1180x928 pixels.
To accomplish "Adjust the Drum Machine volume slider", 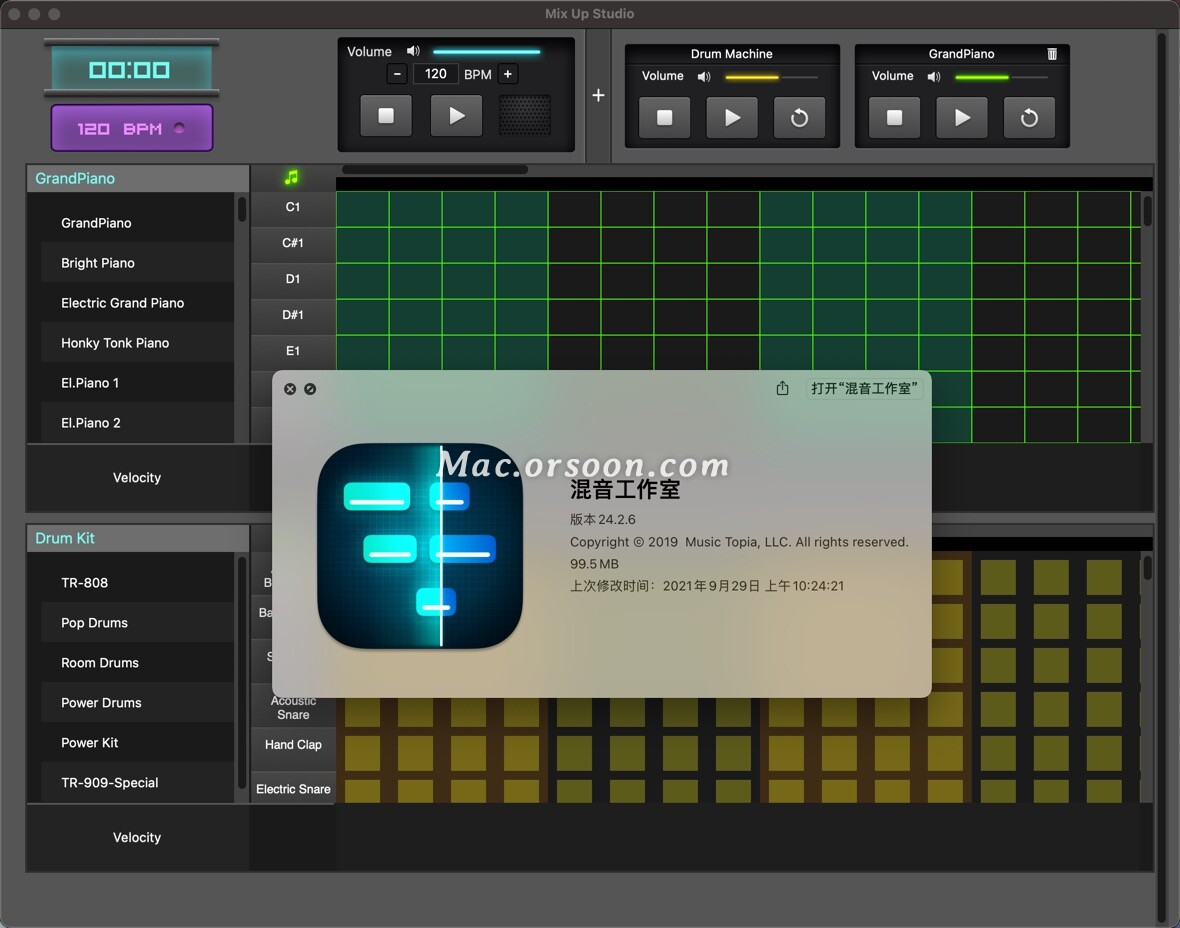I will pos(771,77).
